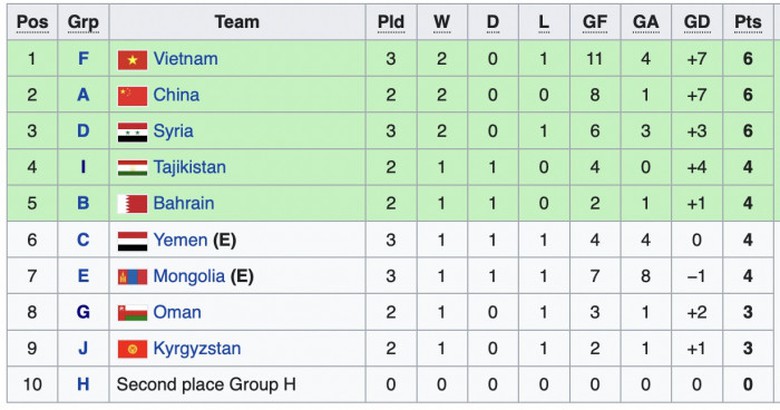Click the Yemen (E) eliminated marker

pos(225,240)
